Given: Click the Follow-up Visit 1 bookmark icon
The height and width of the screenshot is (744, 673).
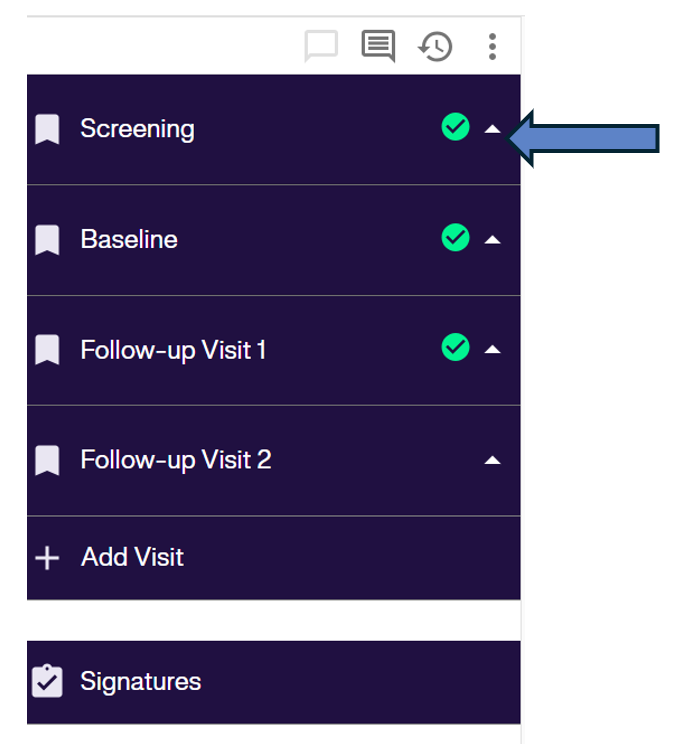Looking at the screenshot, I should pyautogui.click(x=47, y=350).
